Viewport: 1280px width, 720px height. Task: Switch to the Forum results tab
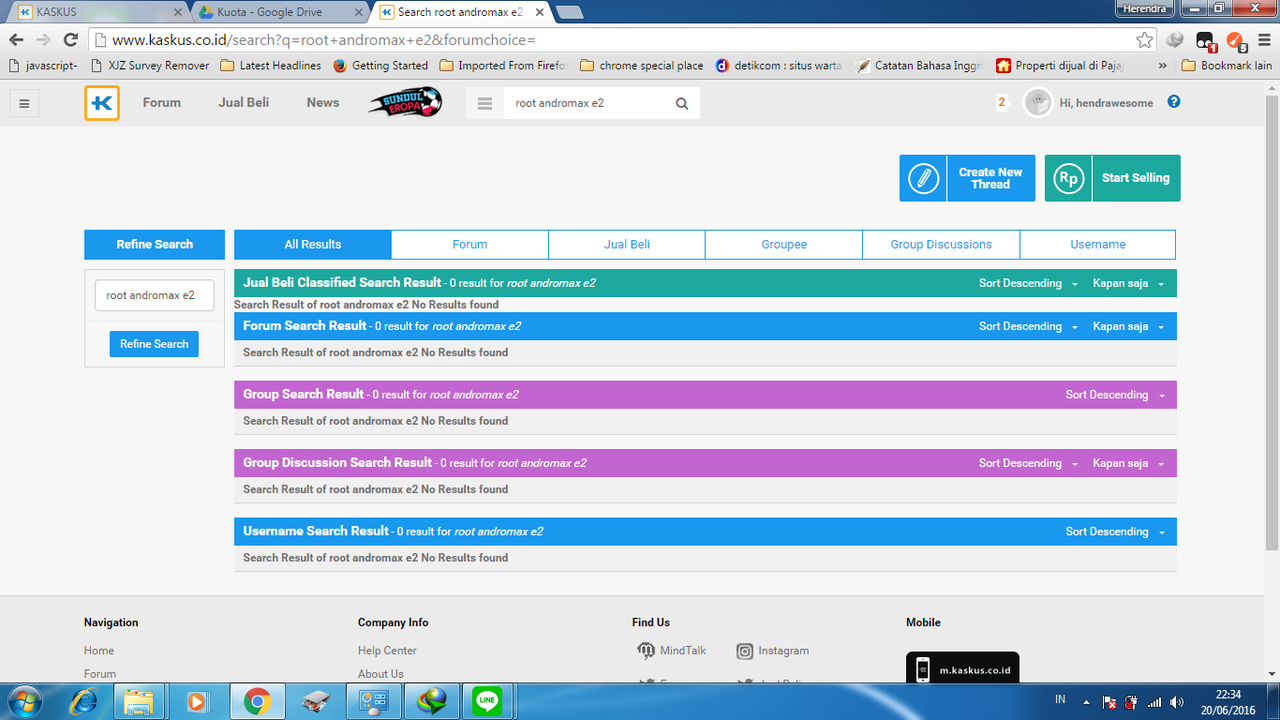point(470,245)
